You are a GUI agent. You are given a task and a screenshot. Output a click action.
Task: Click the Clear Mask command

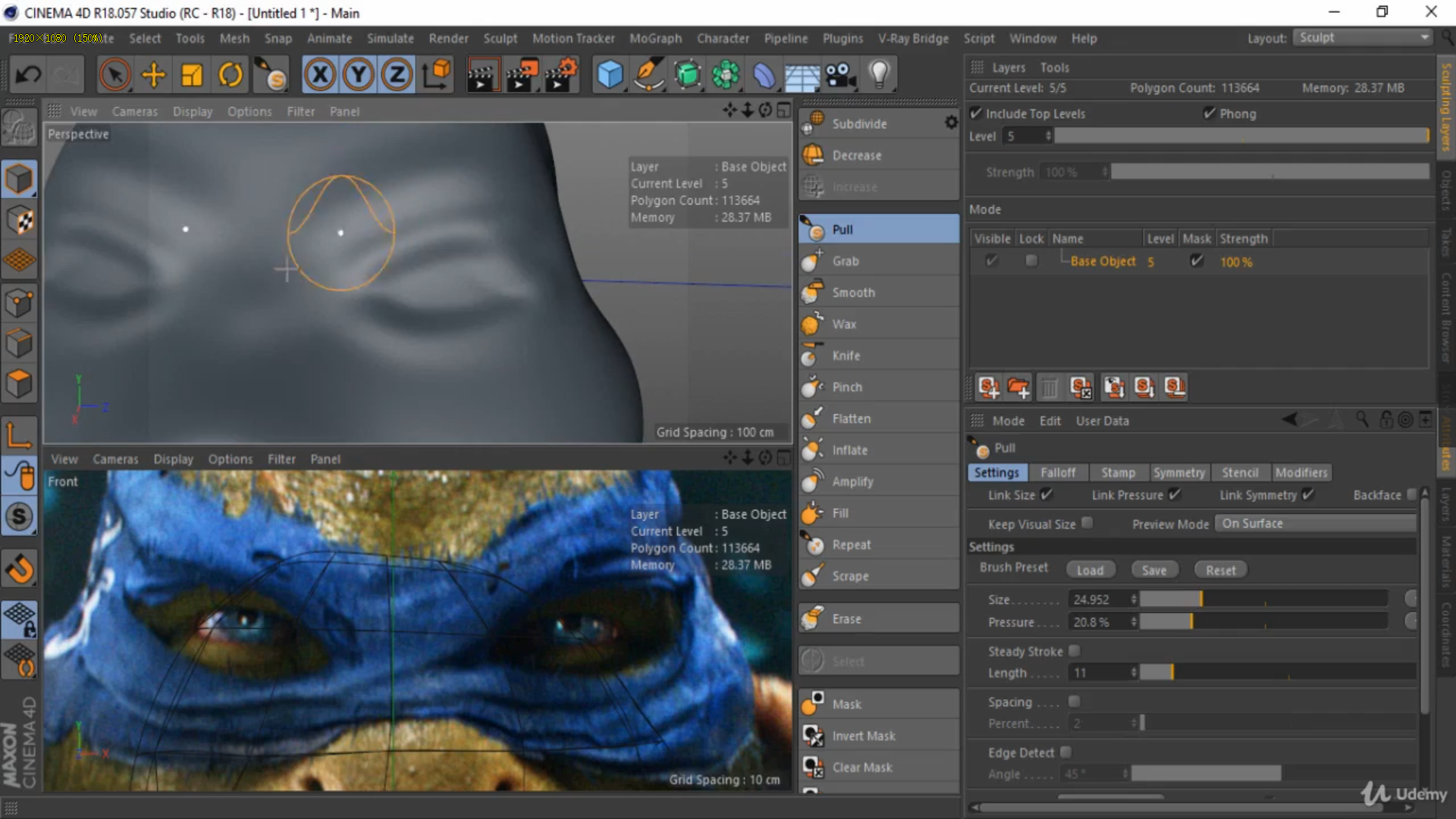(x=878, y=767)
